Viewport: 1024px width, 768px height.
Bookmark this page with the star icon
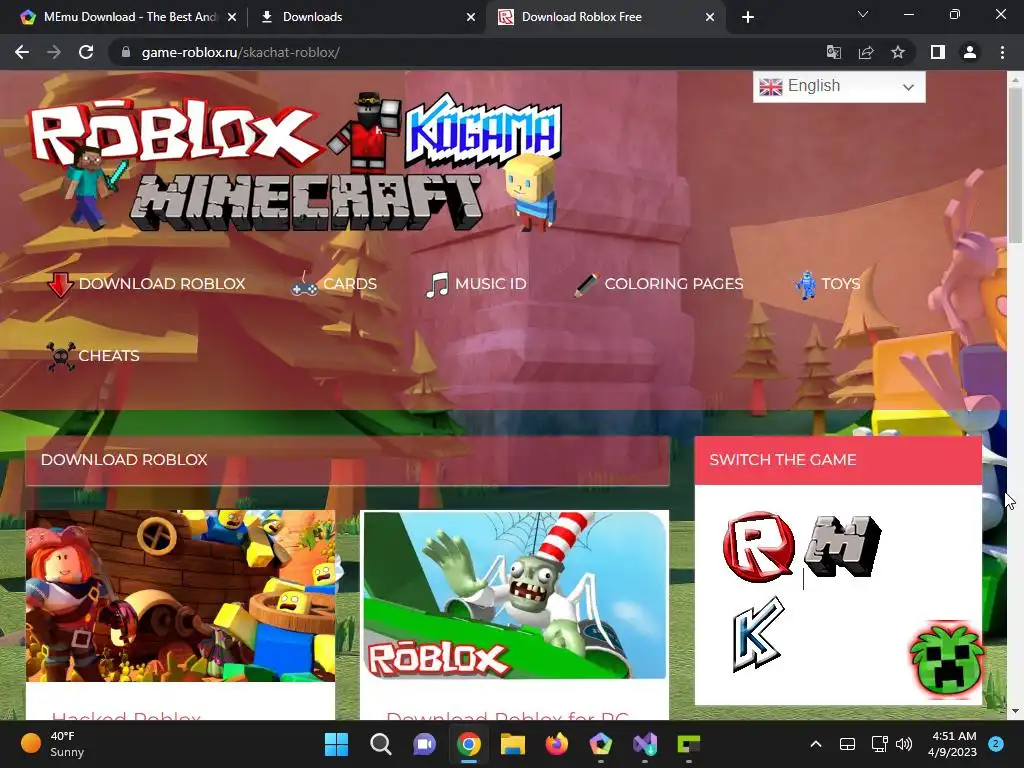click(898, 52)
